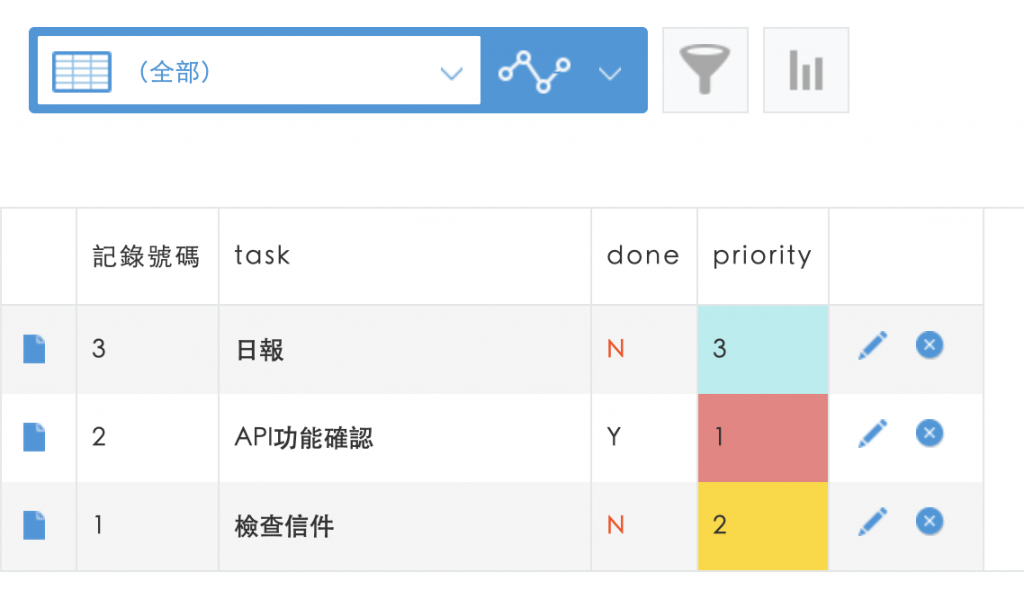Edit the API功能確認 record with pencil
Screen dimensions: 1024x599
pos(872,434)
